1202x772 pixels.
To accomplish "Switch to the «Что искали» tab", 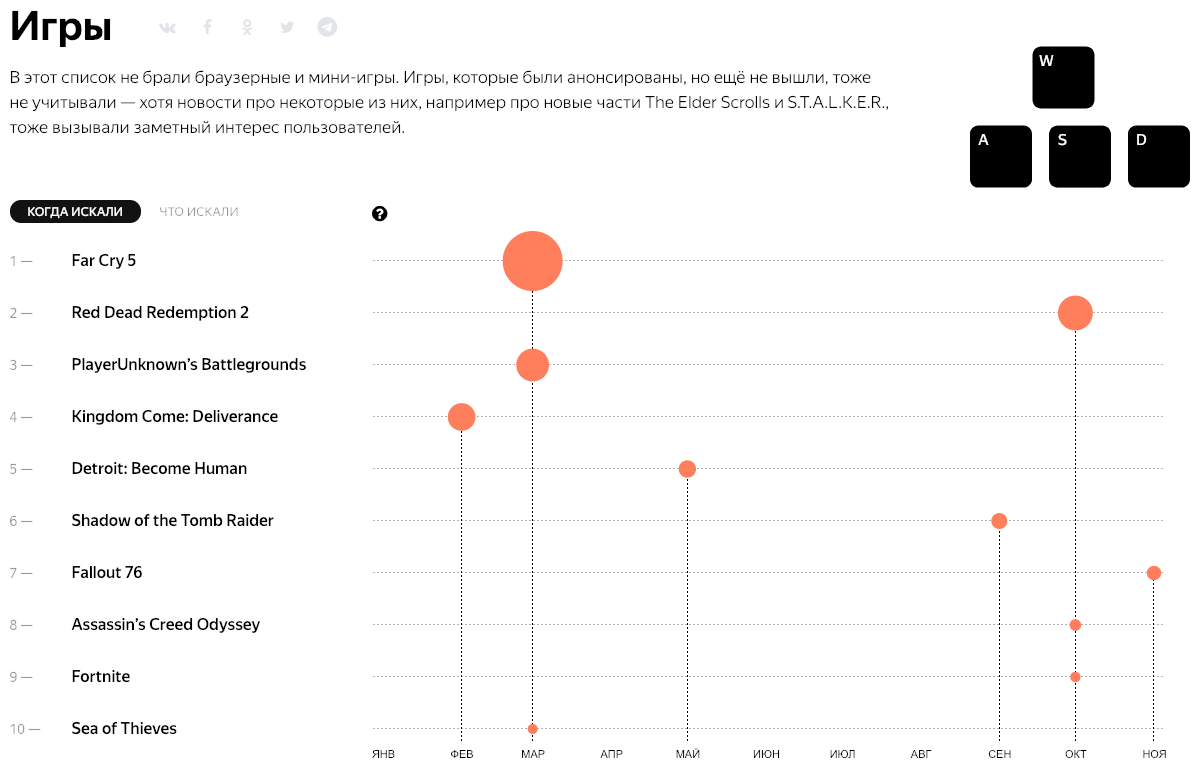I will (x=199, y=212).
